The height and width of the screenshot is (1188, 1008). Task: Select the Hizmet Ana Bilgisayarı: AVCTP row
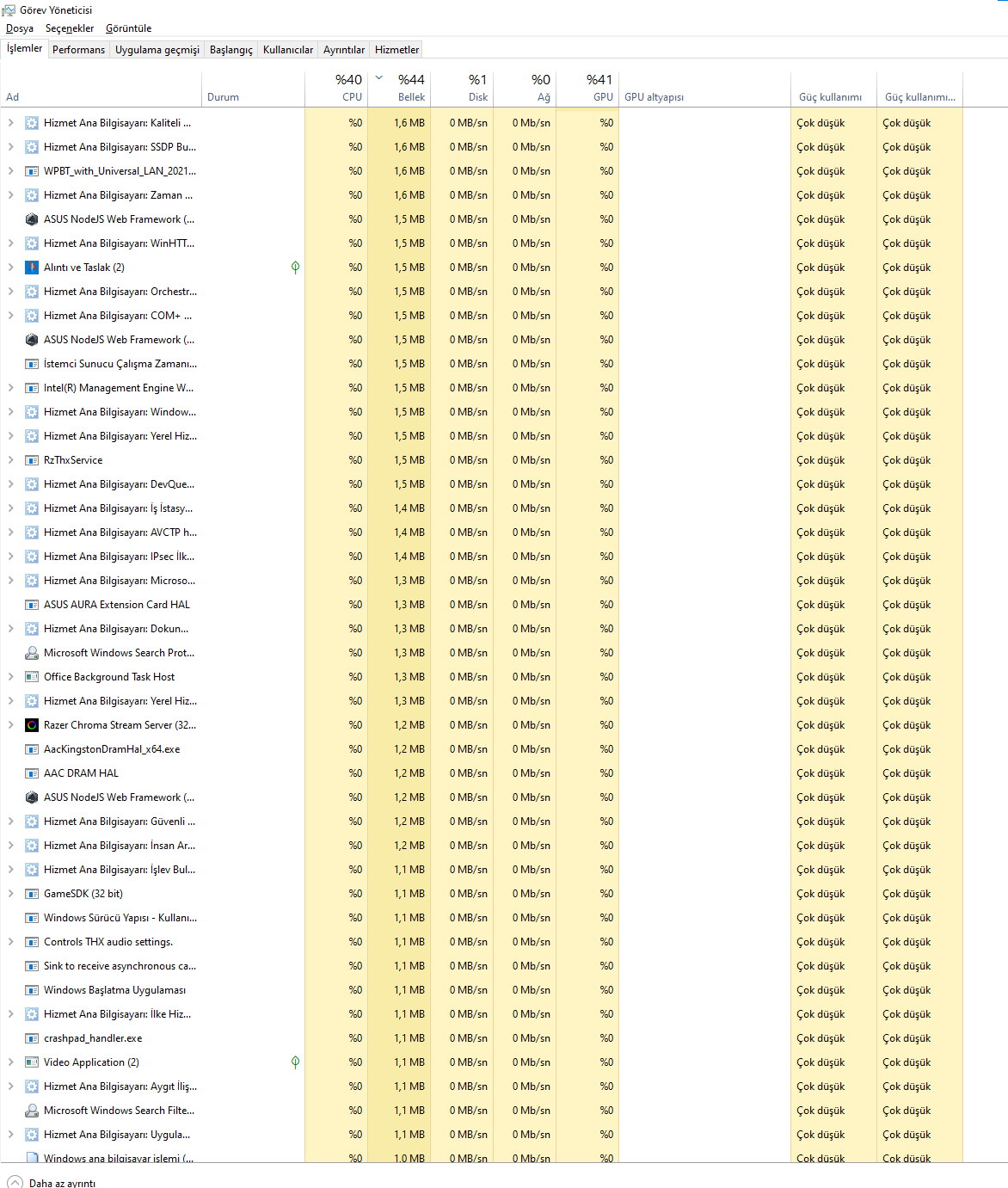click(x=482, y=532)
